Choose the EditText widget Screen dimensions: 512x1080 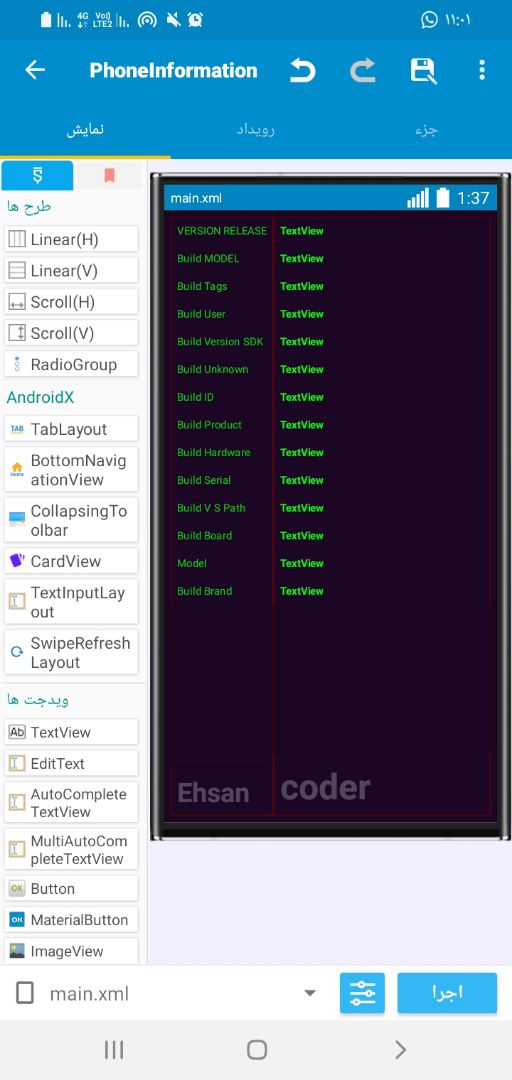coord(71,763)
